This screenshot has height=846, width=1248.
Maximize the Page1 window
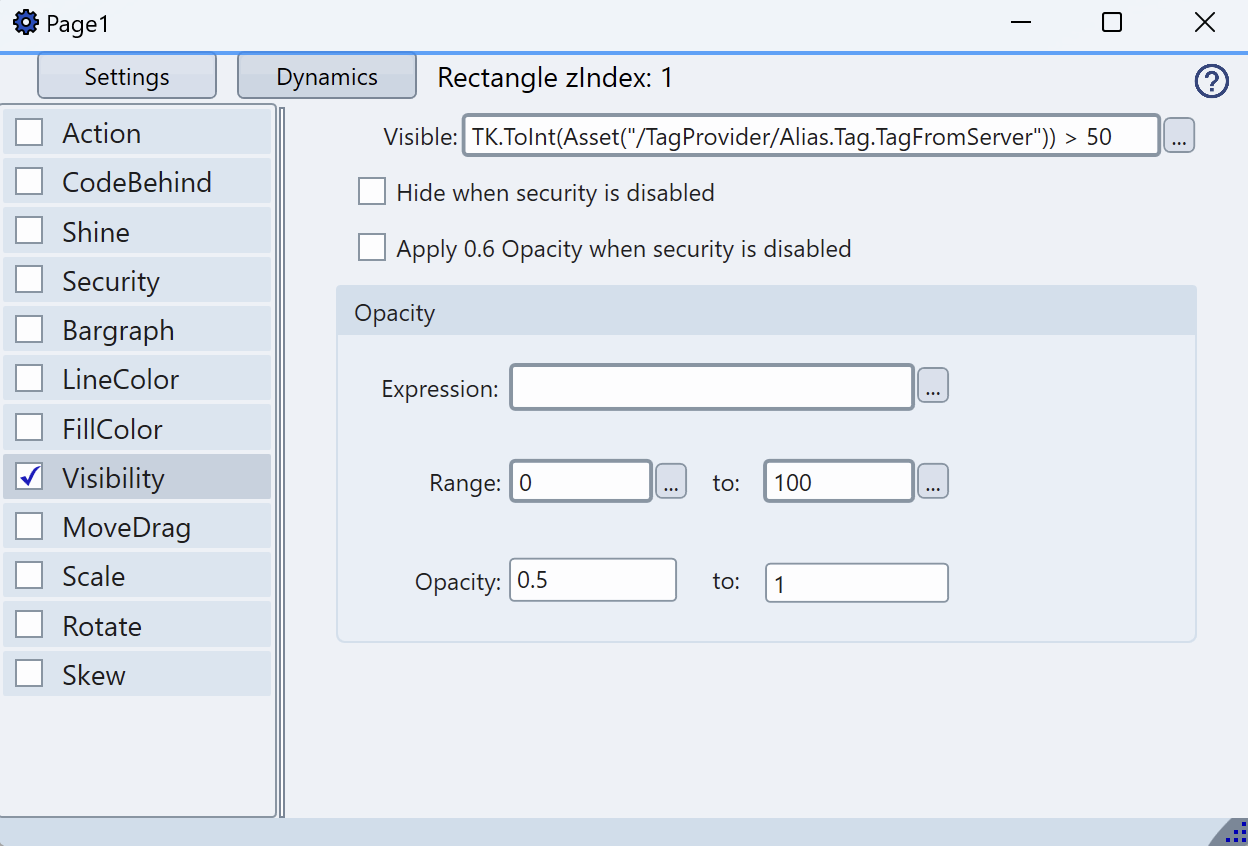(x=1112, y=23)
